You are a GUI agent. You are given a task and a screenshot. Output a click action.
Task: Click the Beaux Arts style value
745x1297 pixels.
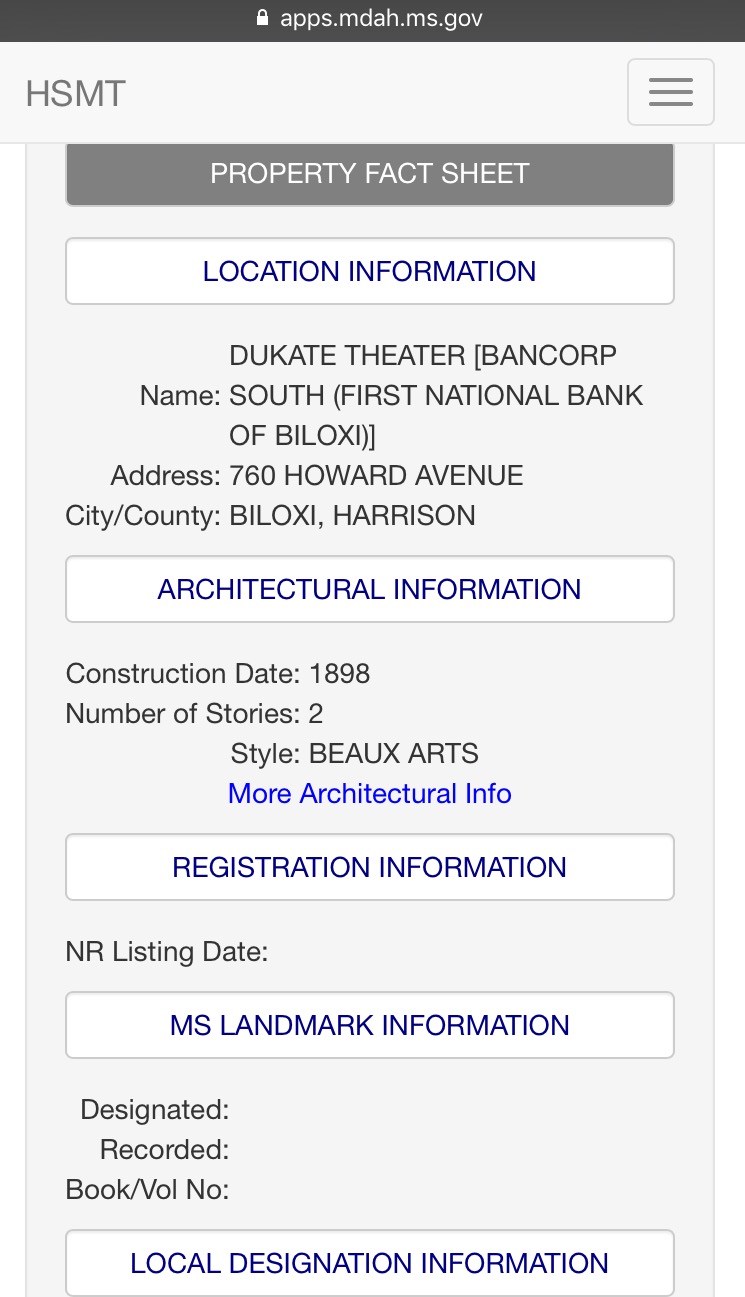393,753
